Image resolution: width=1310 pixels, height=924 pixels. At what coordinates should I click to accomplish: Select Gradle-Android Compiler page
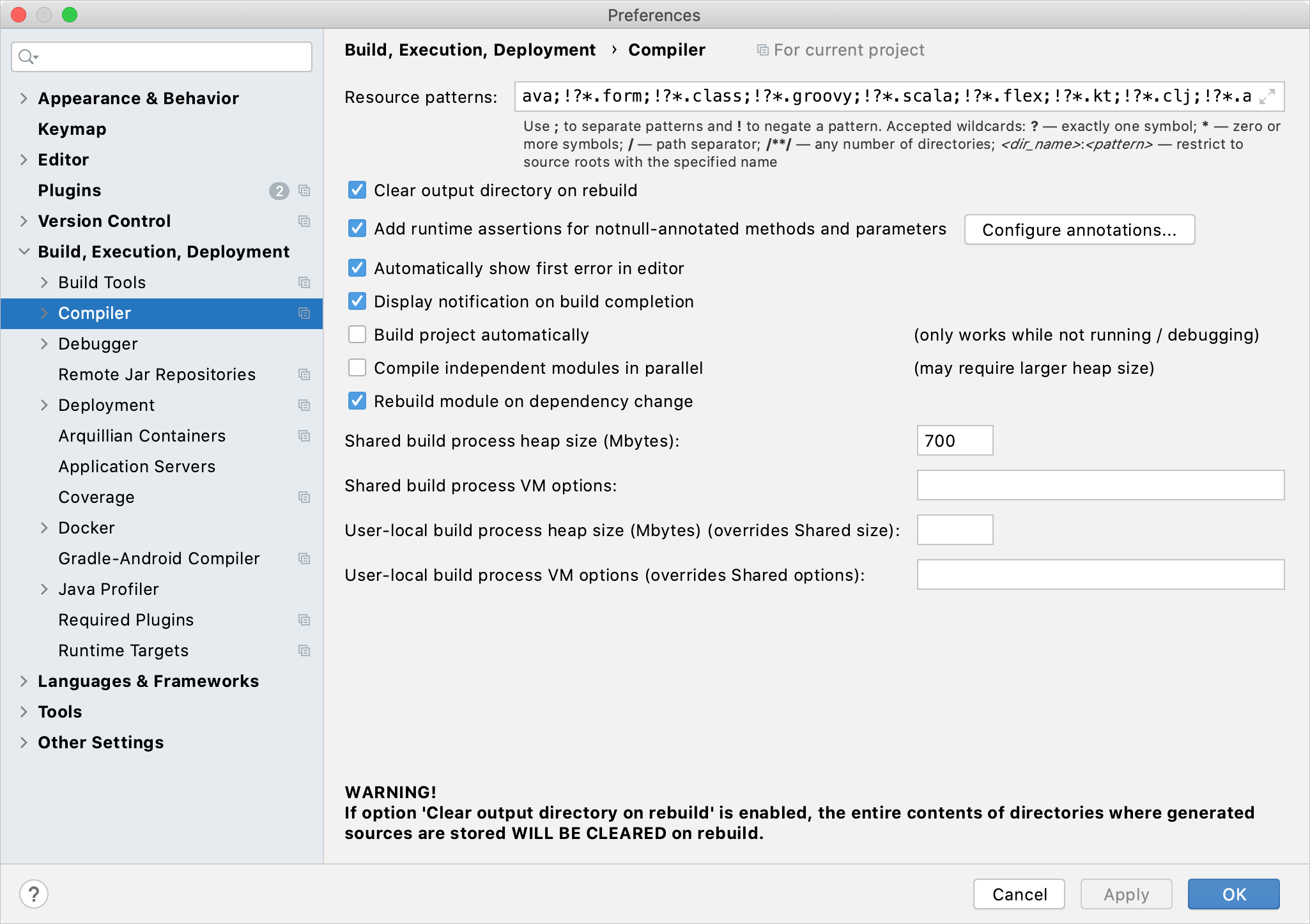tap(159, 558)
